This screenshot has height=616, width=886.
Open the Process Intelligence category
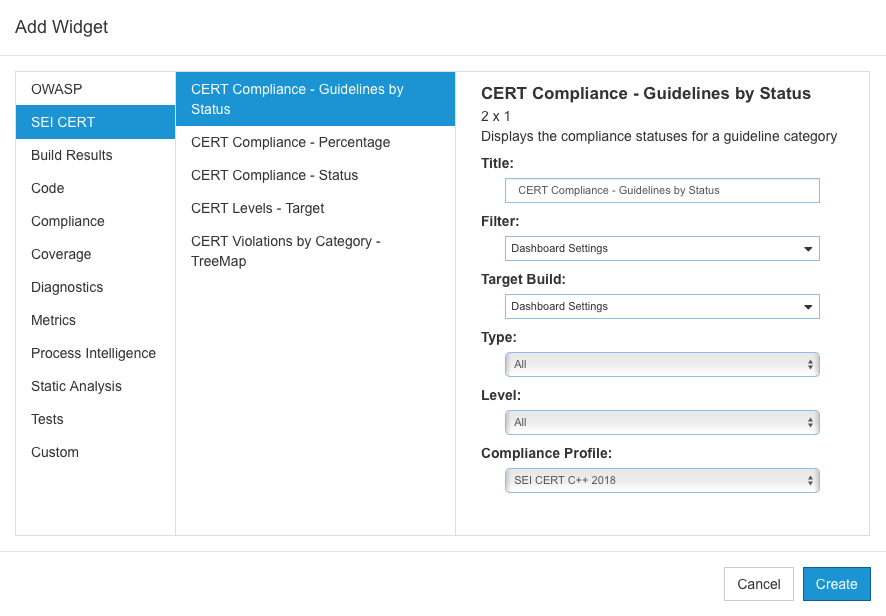(x=95, y=353)
